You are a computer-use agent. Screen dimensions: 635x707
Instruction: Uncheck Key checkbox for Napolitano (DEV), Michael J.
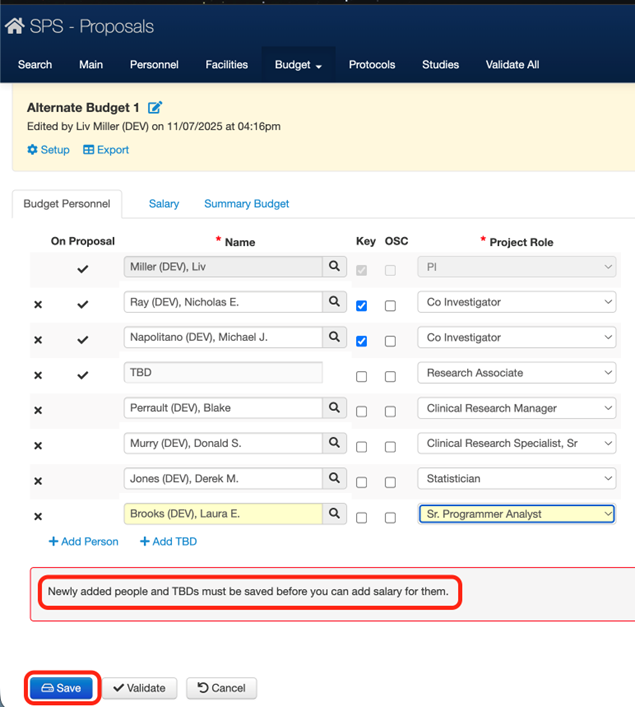coord(361,341)
